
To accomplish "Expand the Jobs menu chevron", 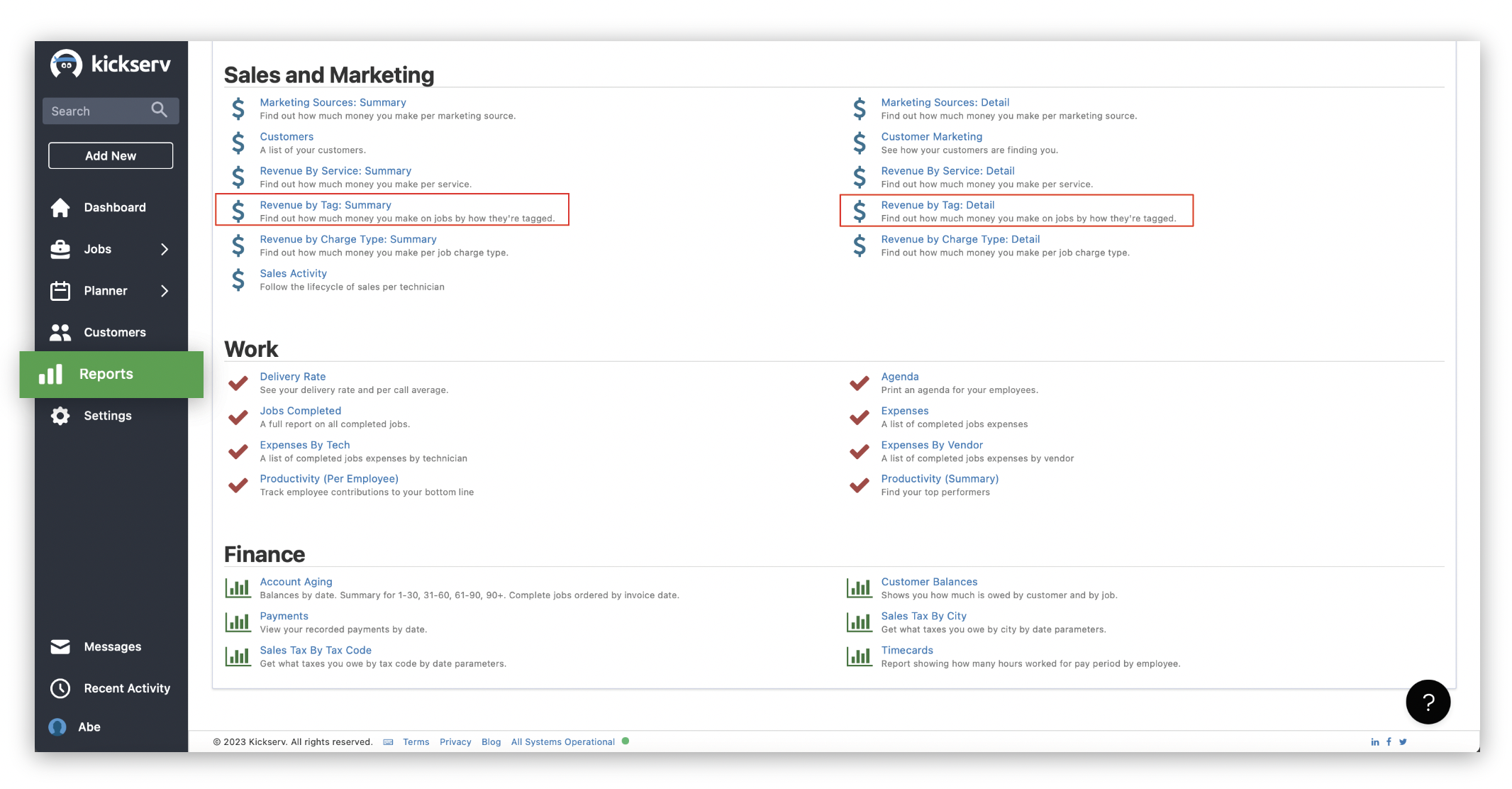I will point(165,249).
